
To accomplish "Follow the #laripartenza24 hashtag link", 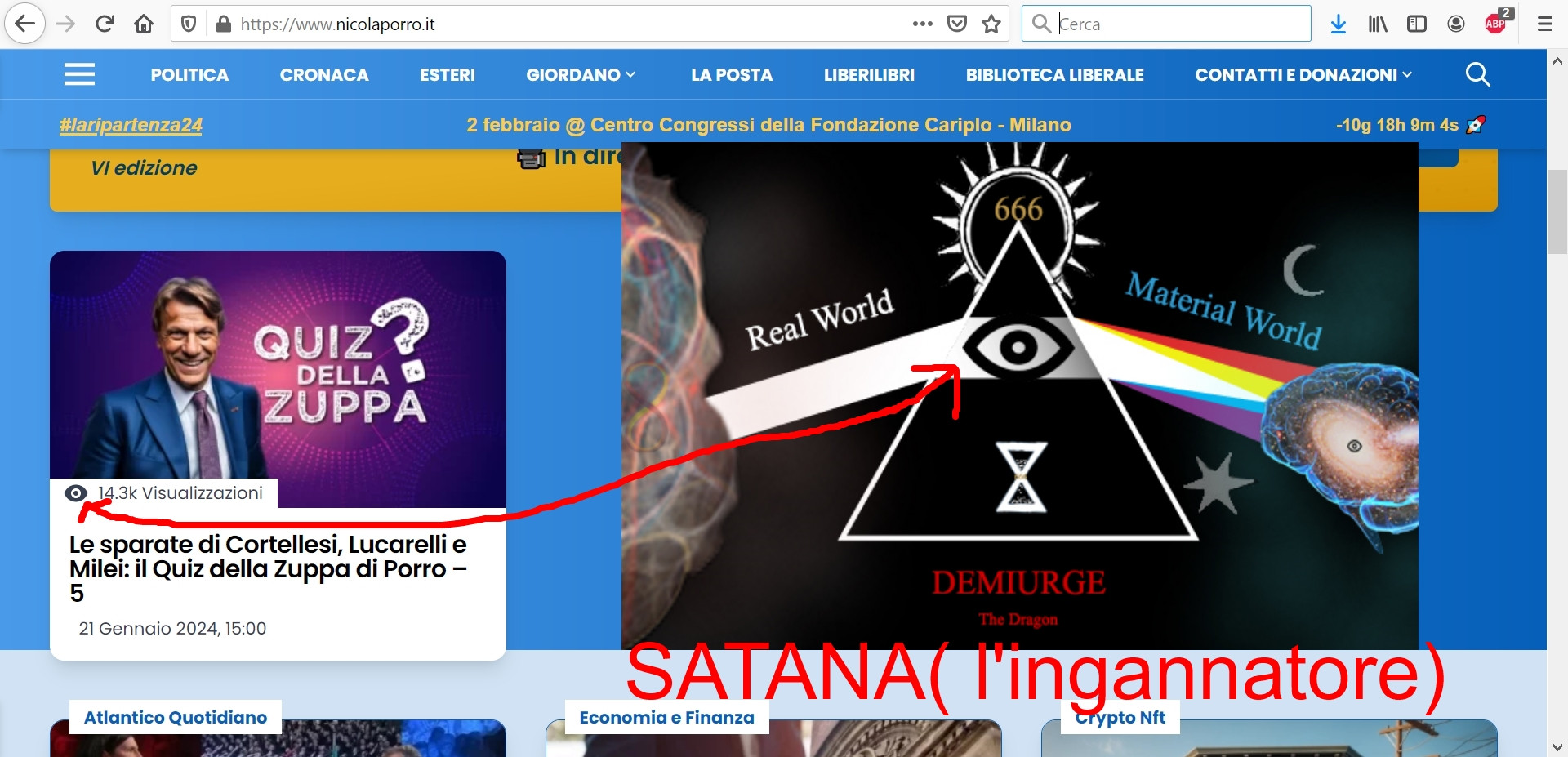I will point(131,125).
